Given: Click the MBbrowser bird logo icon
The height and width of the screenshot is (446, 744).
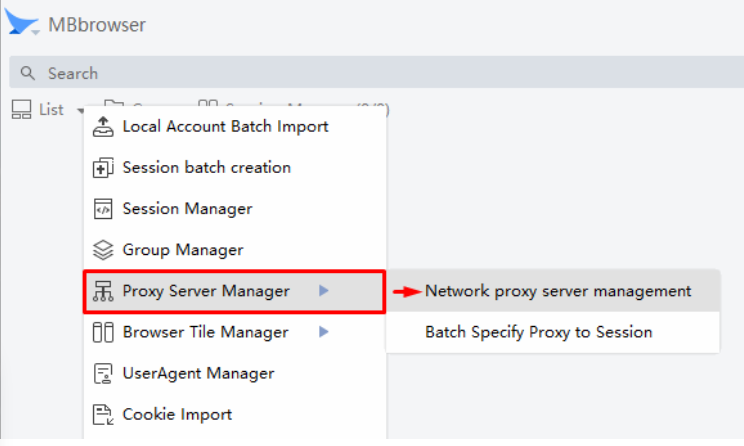Looking at the screenshot, I should click(x=23, y=22).
